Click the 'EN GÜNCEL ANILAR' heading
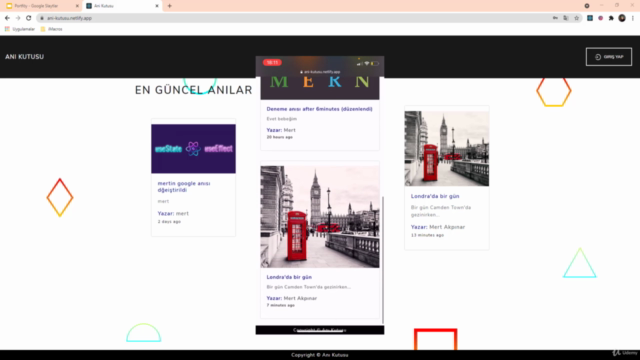This screenshot has width=640, height=360. click(x=193, y=90)
